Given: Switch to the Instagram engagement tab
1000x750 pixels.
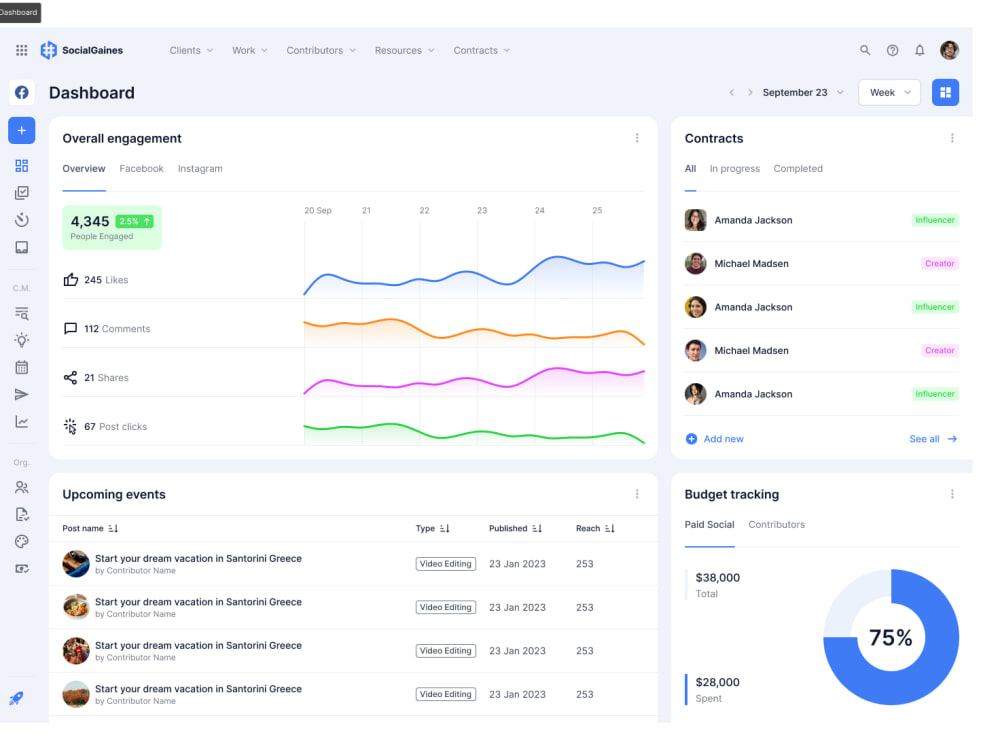Looking at the screenshot, I should coord(200,169).
